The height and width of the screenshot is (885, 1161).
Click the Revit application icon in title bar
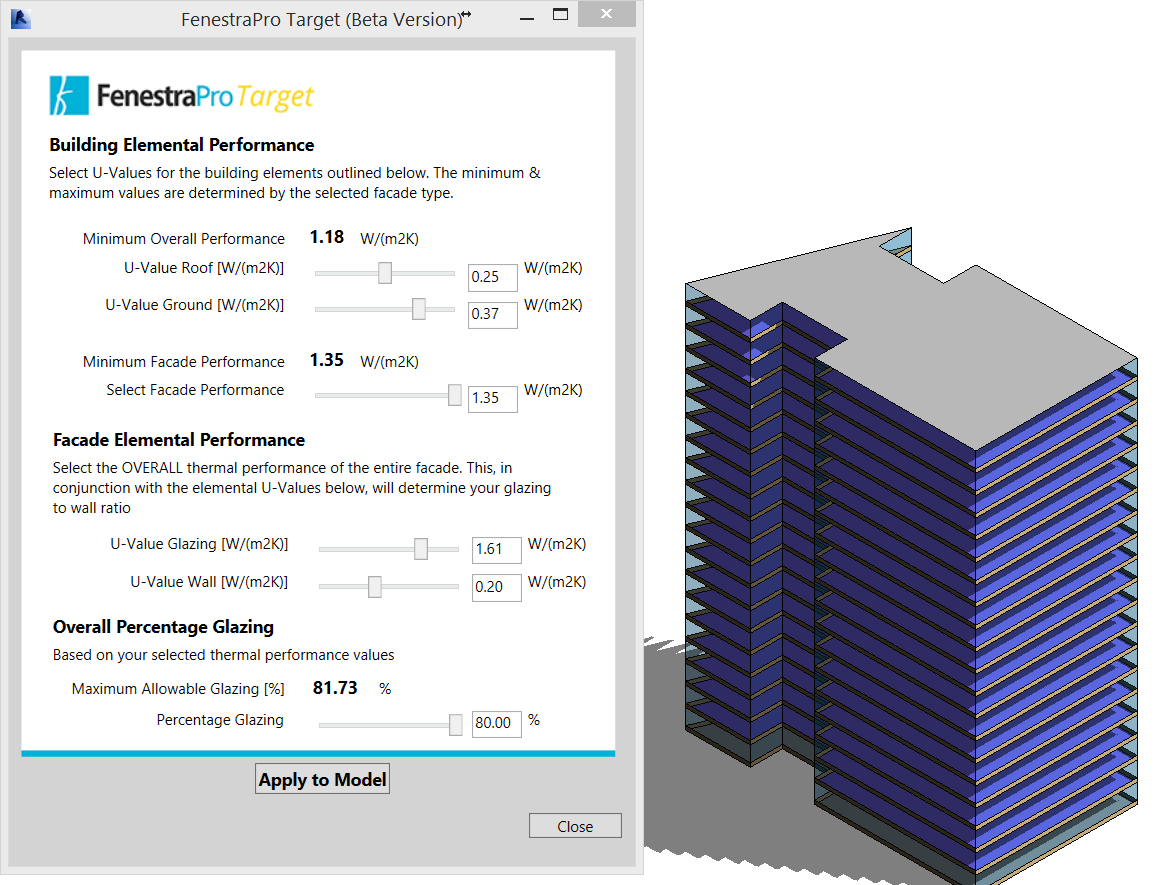[21, 19]
